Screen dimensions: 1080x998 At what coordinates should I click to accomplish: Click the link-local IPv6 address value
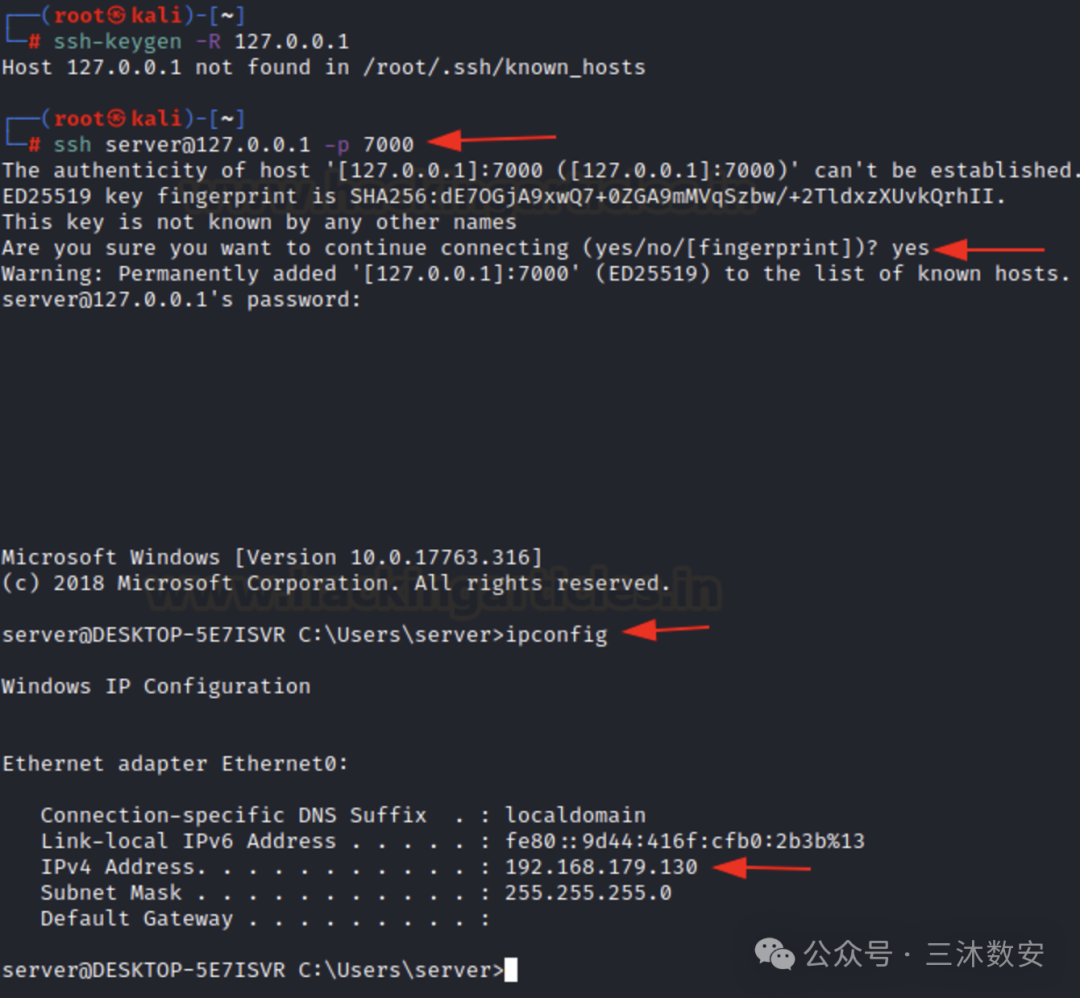click(x=685, y=841)
